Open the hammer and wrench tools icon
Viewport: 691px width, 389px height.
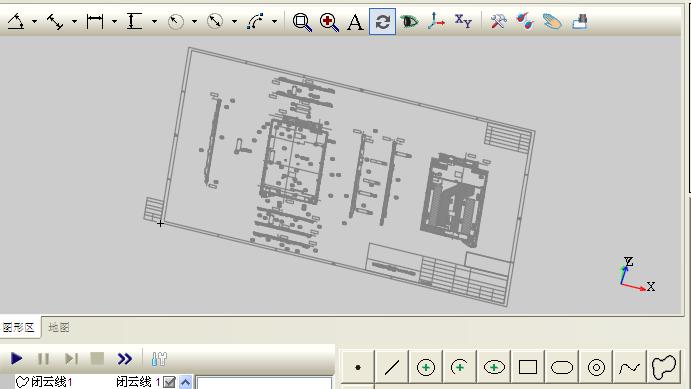498,21
